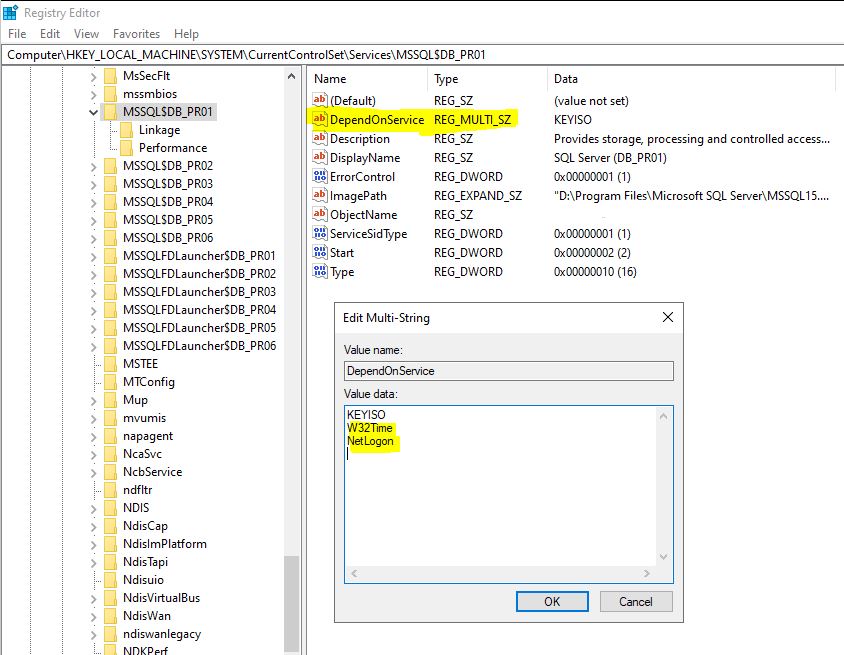
Task: Click the Performance subkey folder icon
Action: 126,147
